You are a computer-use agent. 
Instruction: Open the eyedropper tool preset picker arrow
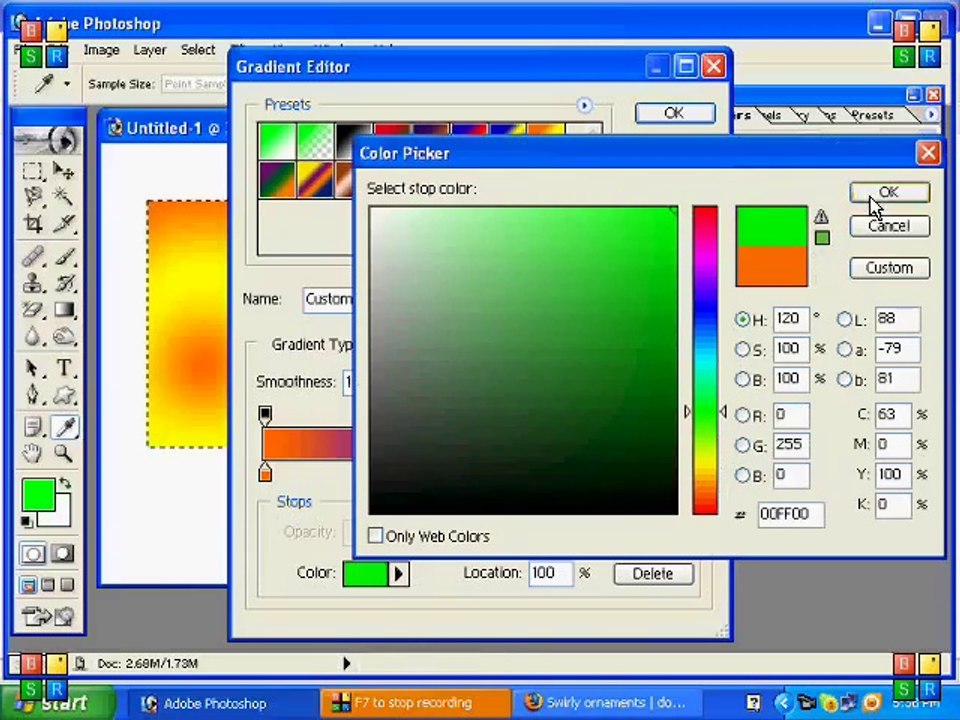tap(67, 84)
